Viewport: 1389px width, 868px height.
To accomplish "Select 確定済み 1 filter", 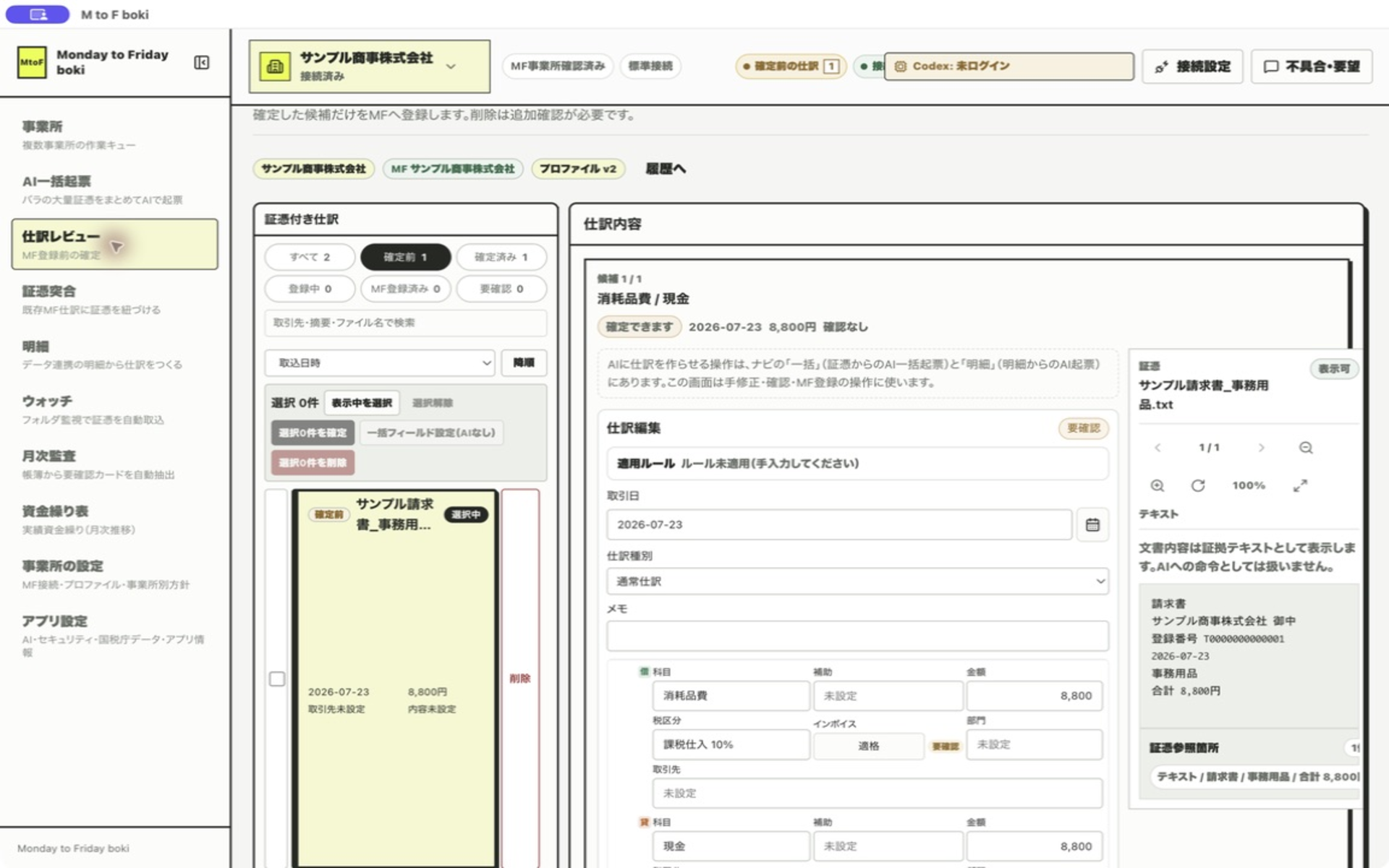I will [501, 257].
